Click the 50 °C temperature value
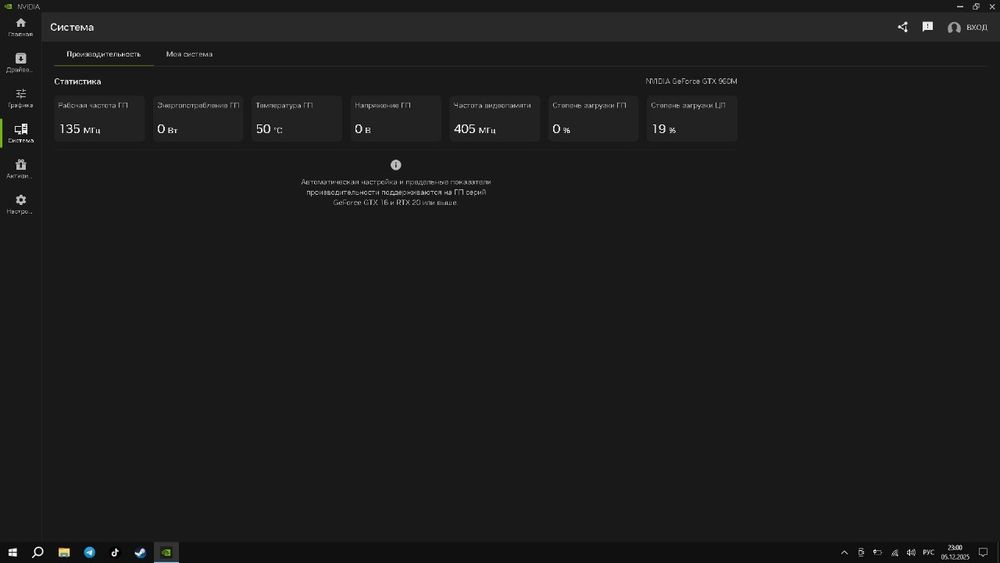This screenshot has height=563, width=1000. pos(269,129)
